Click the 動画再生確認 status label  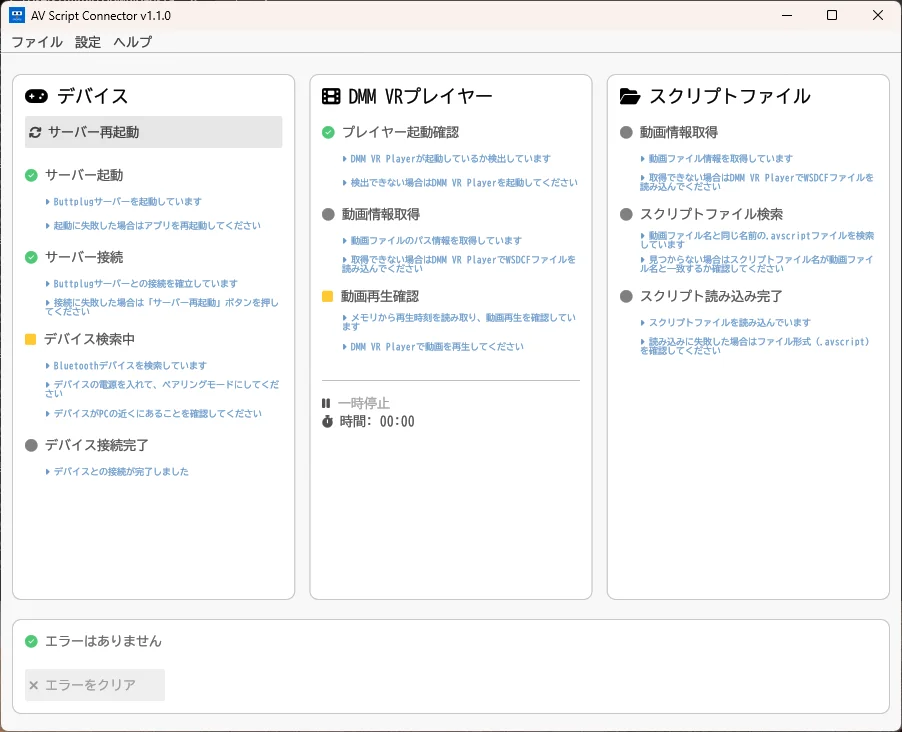(x=380, y=296)
